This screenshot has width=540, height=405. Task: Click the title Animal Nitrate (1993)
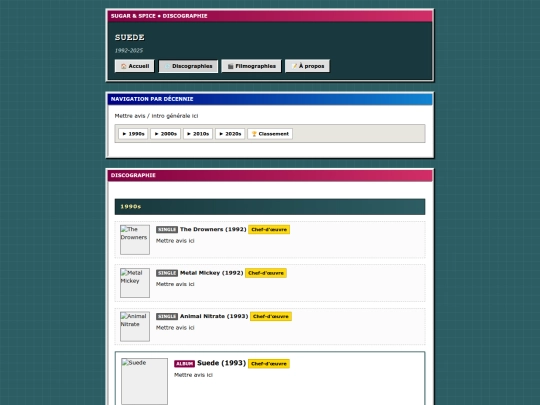tap(214, 316)
